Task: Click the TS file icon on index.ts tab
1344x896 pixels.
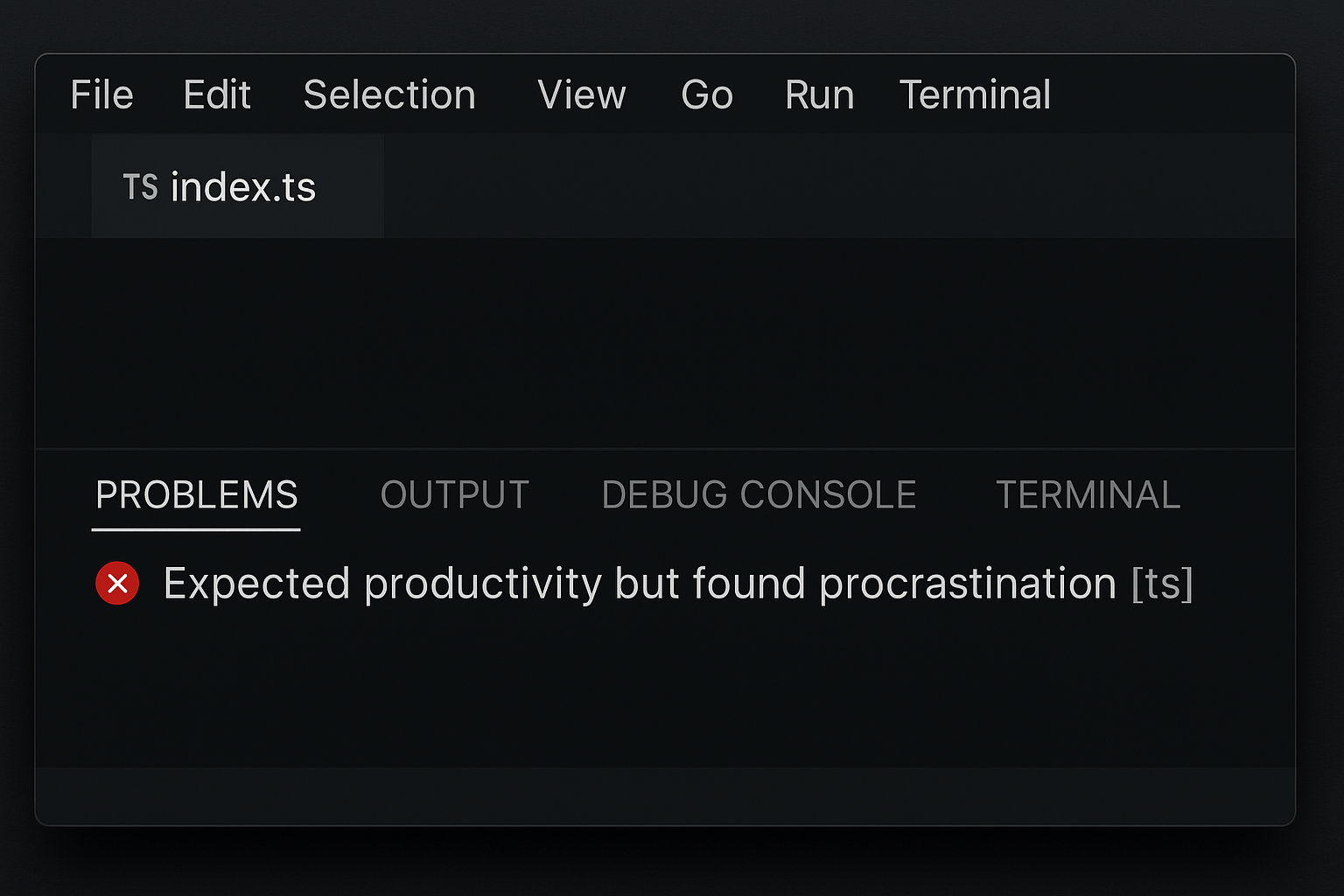Action: (140, 187)
